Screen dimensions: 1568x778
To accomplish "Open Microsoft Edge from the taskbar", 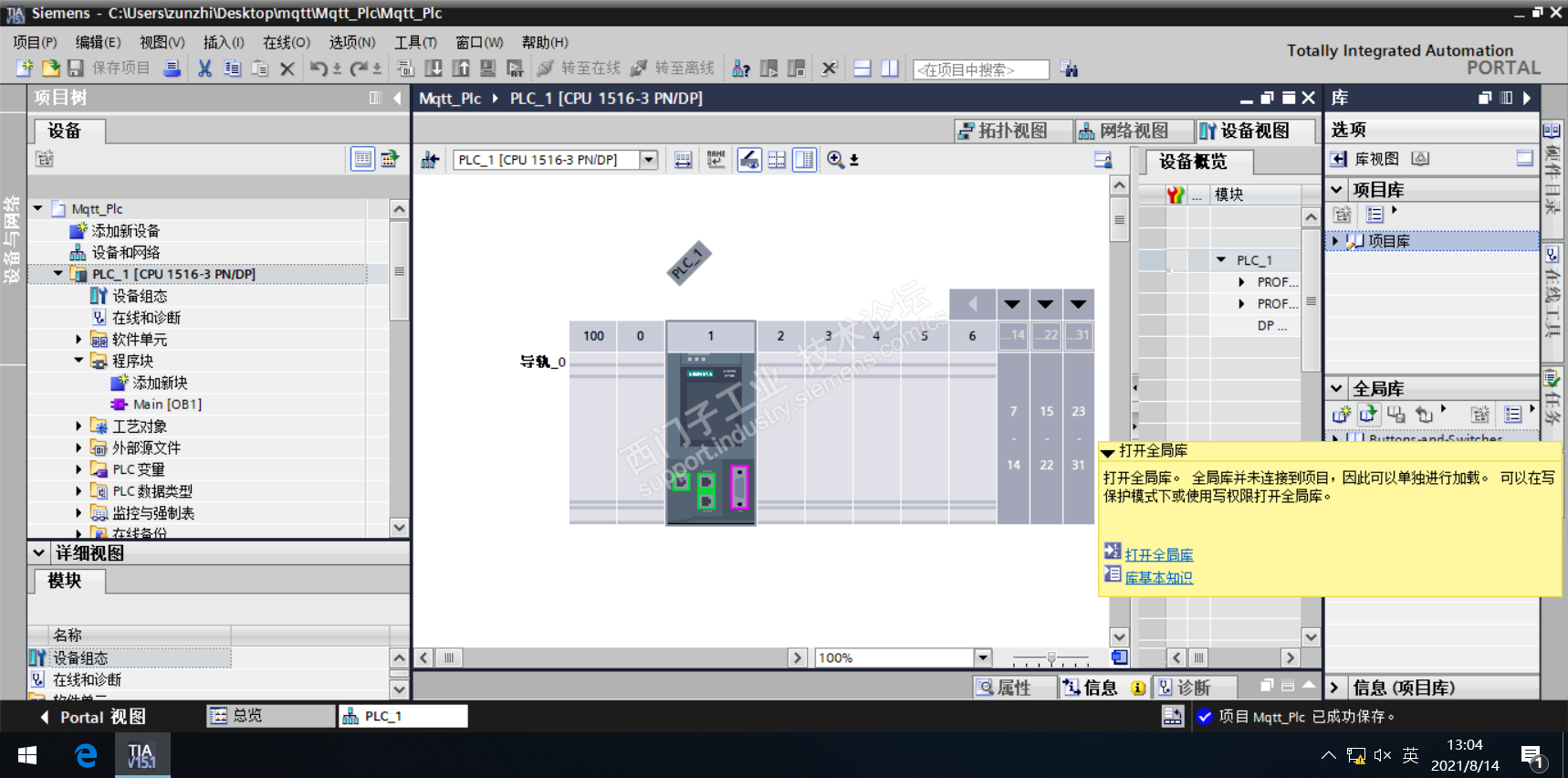I will pyautogui.click(x=86, y=755).
